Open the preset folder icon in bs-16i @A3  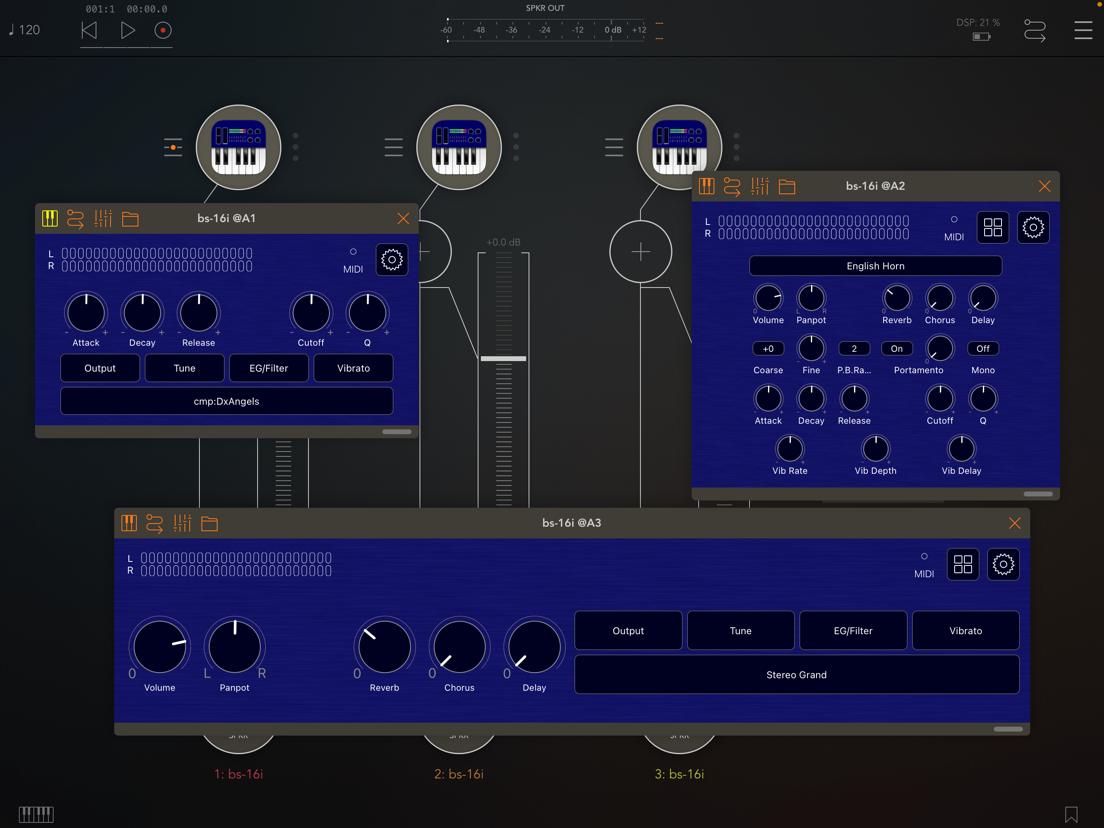point(209,523)
